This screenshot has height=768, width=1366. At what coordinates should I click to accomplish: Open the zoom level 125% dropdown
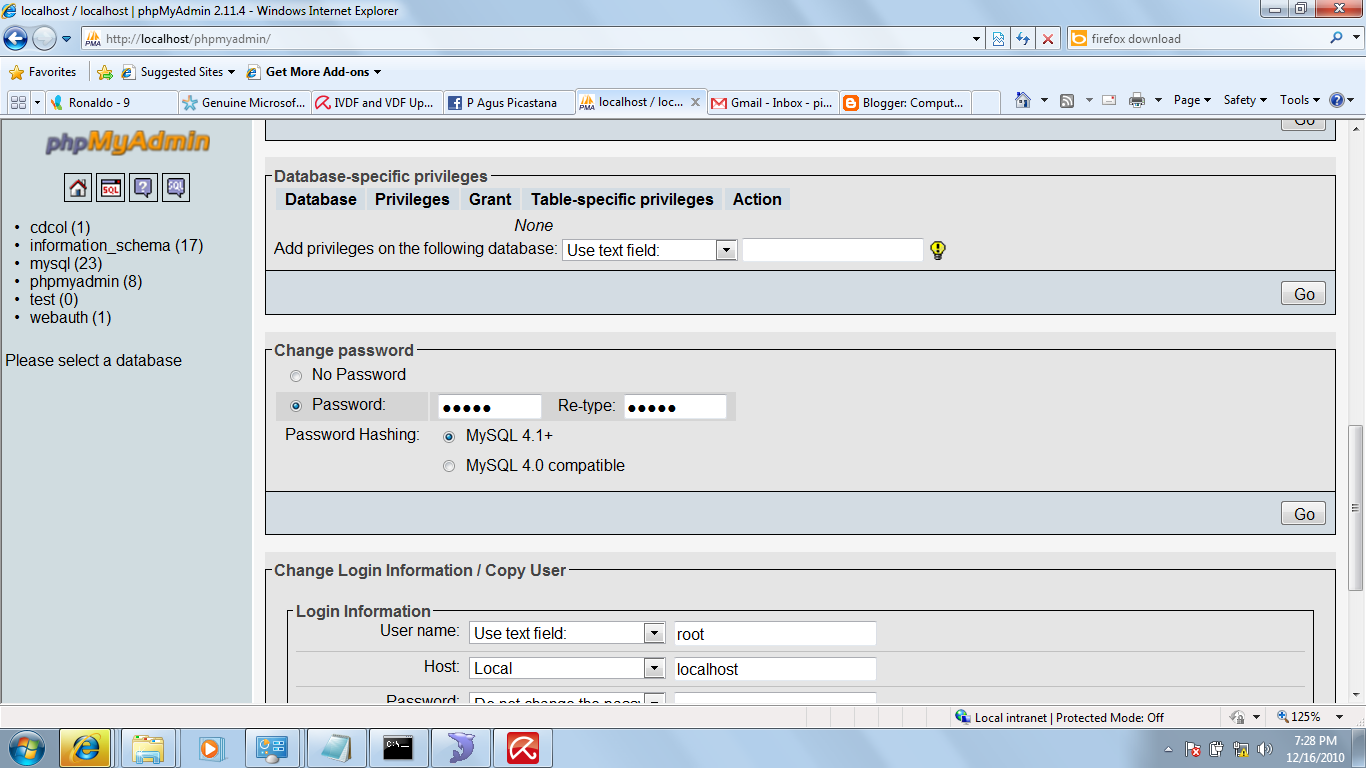click(1340, 717)
